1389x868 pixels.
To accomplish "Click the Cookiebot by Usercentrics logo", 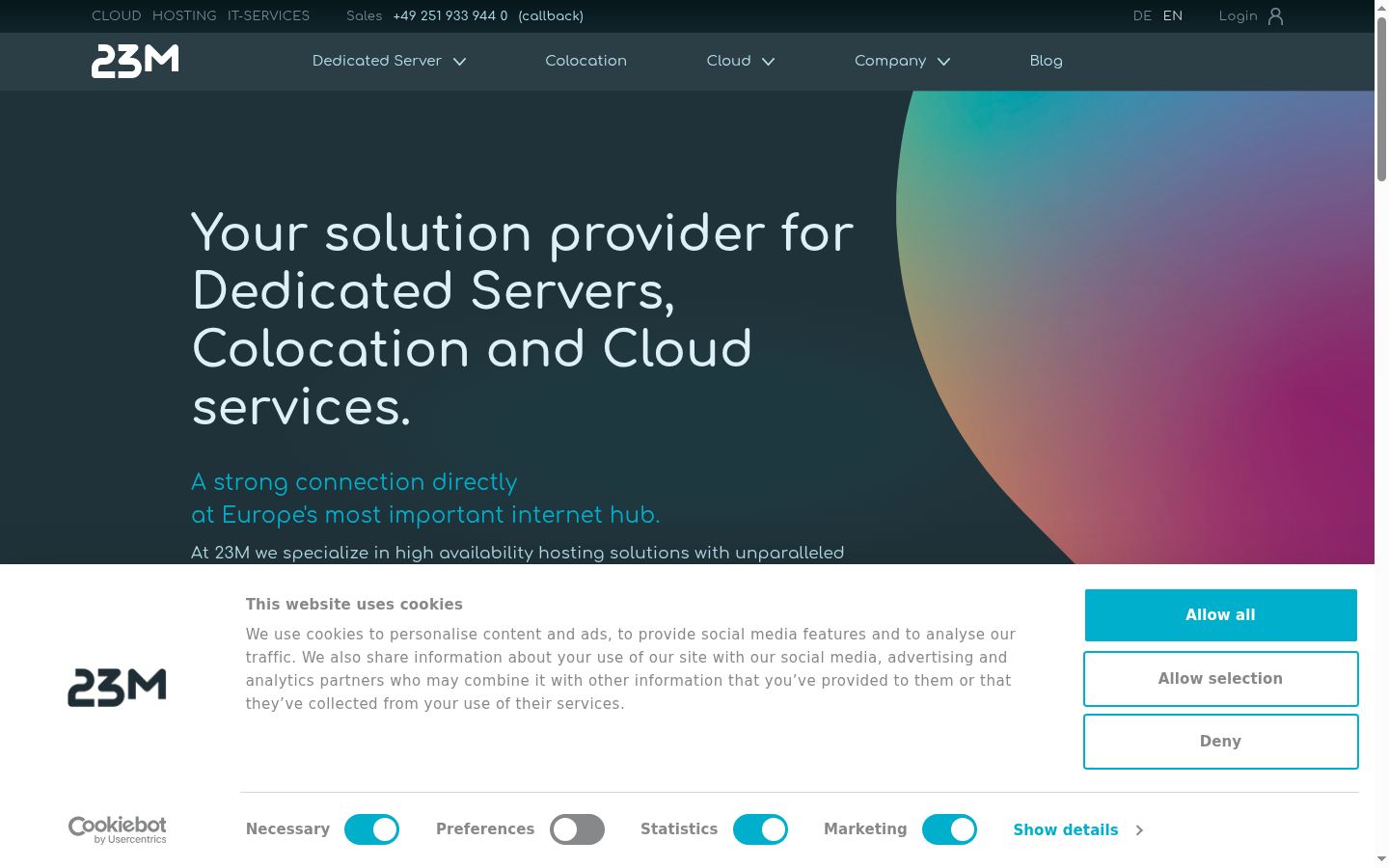I will 118,829.
